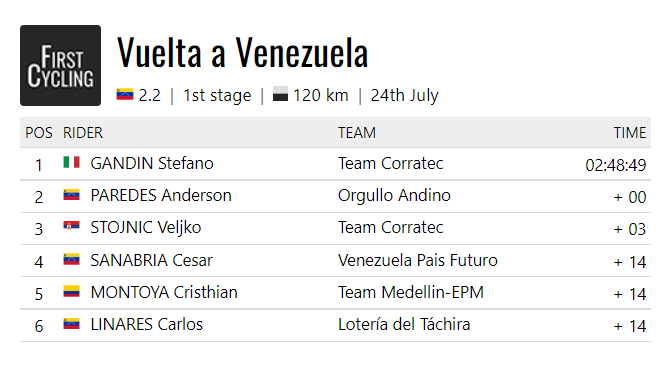Click the RIDER column header

coord(83,133)
